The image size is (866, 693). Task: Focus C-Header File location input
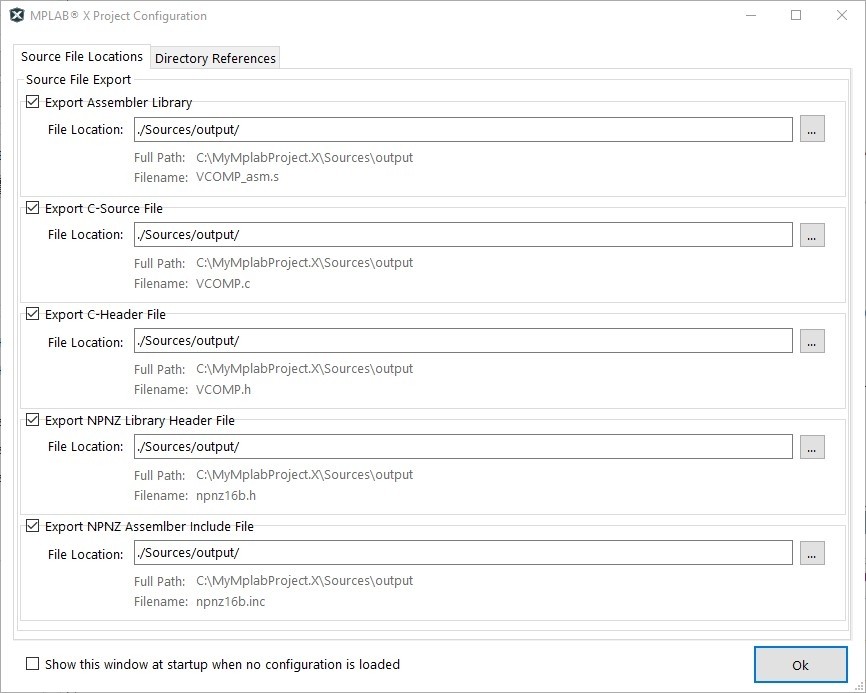pyautogui.click(x=462, y=341)
